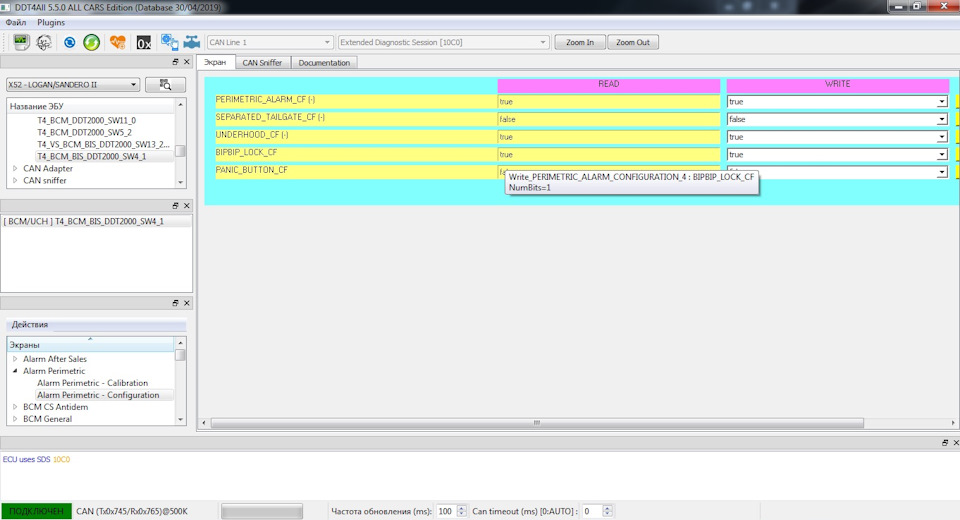The width and height of the screenshot is (960, 520).
Task: Float the connected ECU list panel
Action: (x=176, y=206)
